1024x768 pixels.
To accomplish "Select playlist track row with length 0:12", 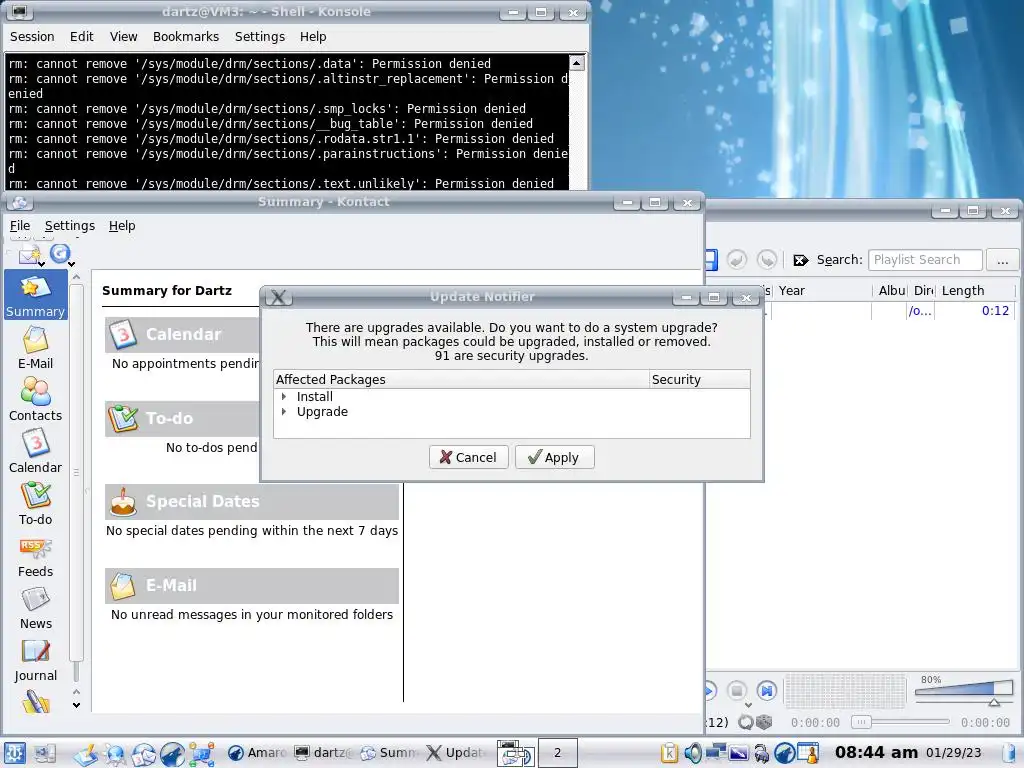I will [862, 311].
